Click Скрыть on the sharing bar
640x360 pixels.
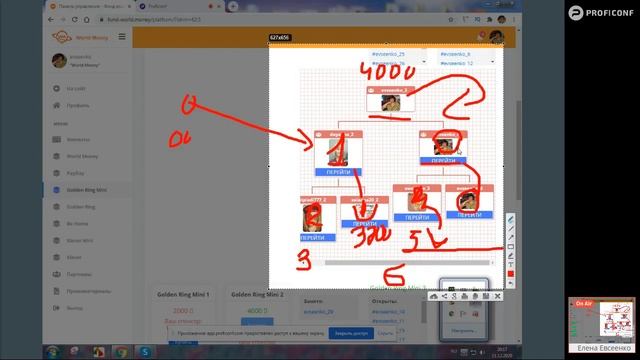point(385,333)
